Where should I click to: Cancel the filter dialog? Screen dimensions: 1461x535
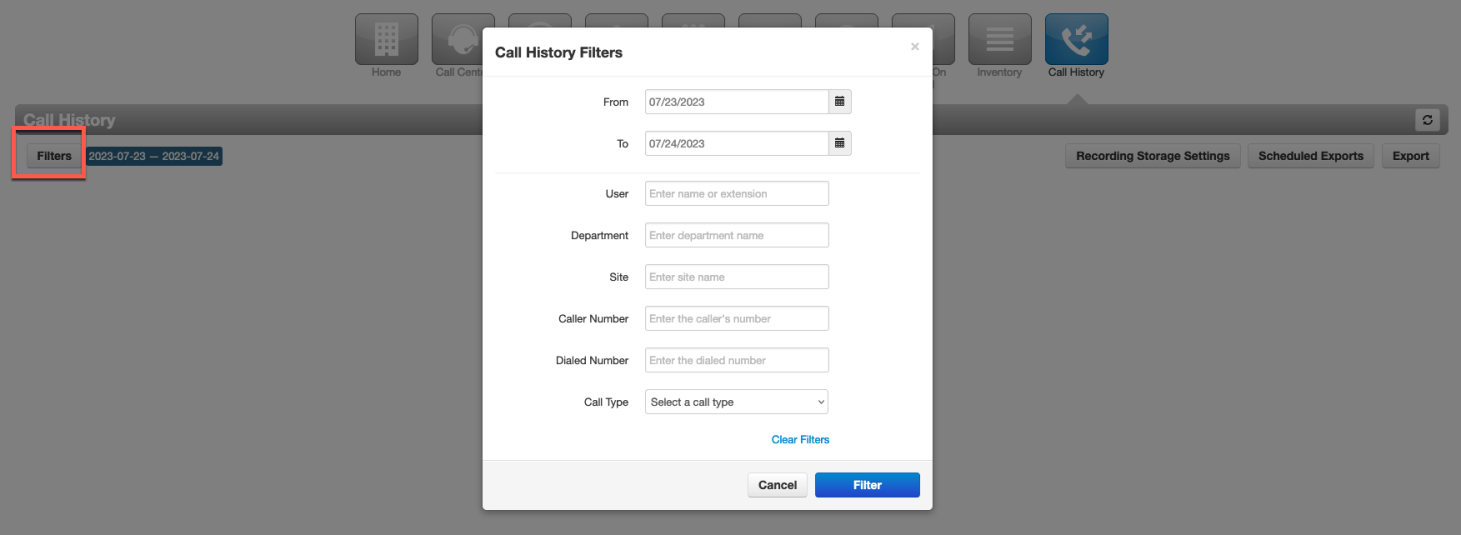(777, 485)
